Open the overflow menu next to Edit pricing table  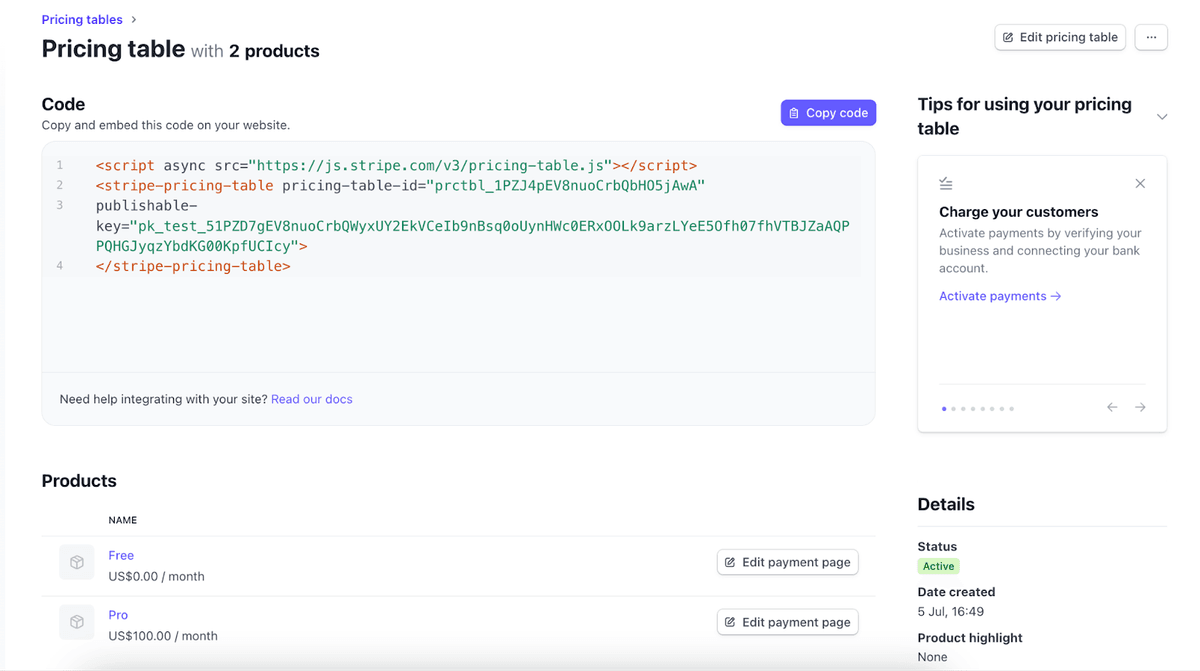(1151, 37)
